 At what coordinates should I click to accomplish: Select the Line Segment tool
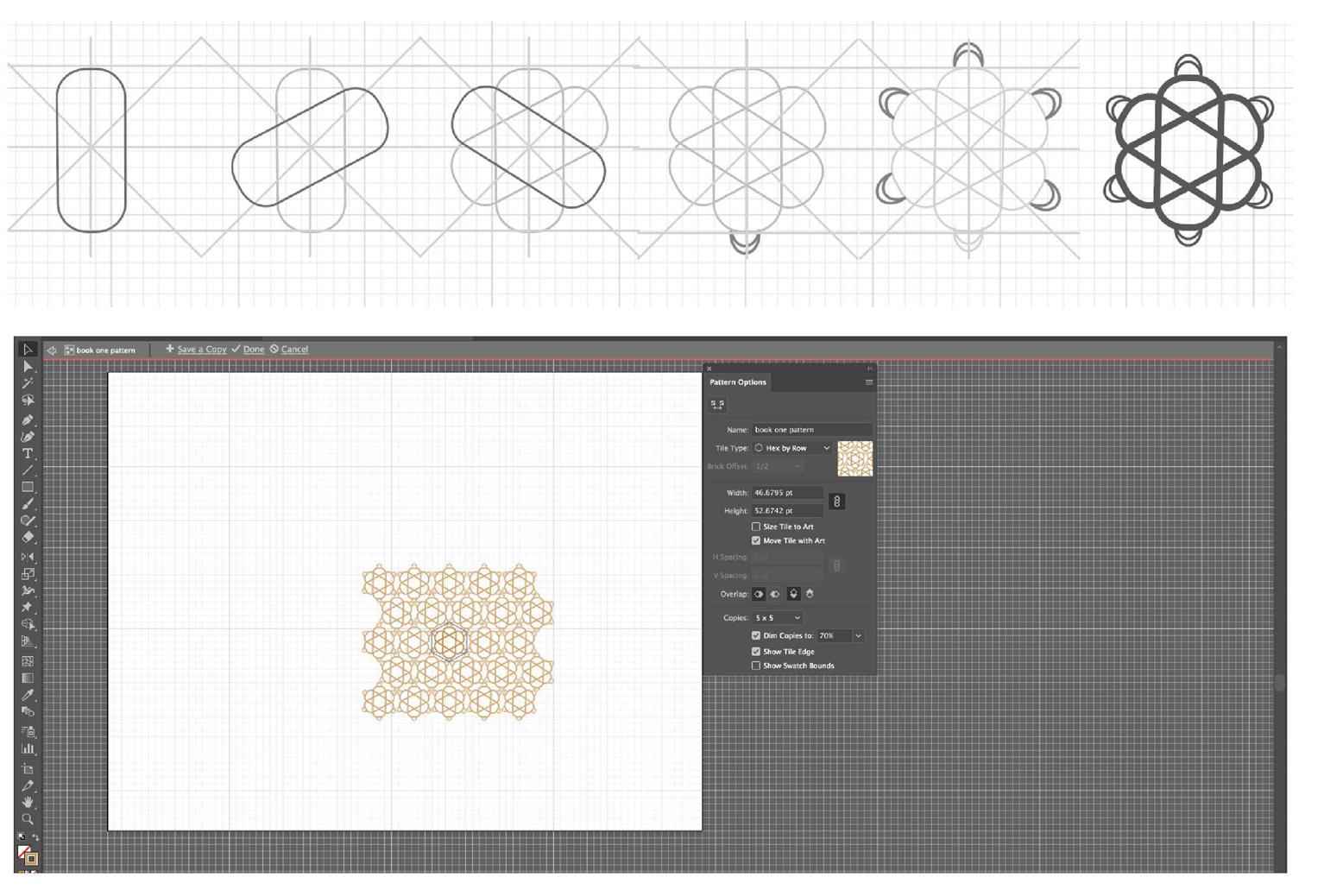coord(28,470)
